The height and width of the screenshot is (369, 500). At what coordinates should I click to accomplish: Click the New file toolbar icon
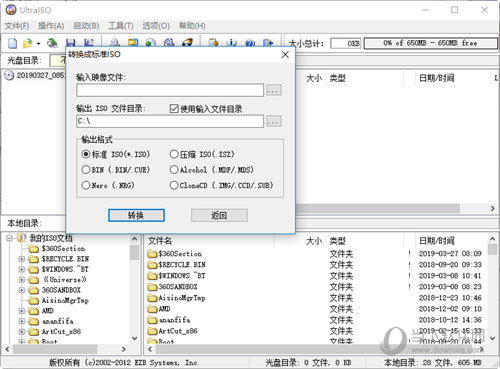(x=13, y=43)
